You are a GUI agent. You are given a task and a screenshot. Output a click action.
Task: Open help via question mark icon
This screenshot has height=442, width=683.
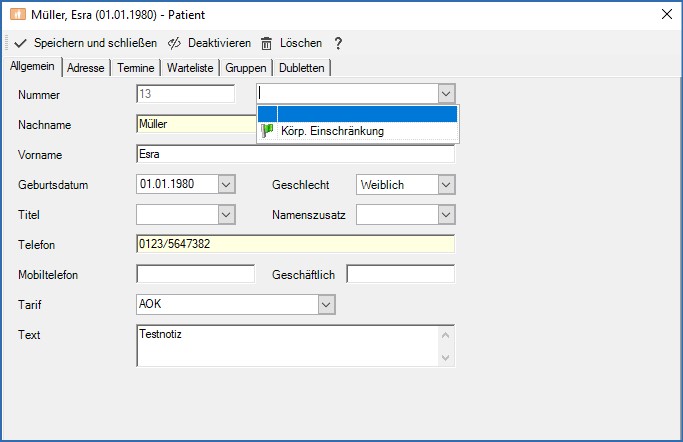pyautogui.click(x=338, y=44)
